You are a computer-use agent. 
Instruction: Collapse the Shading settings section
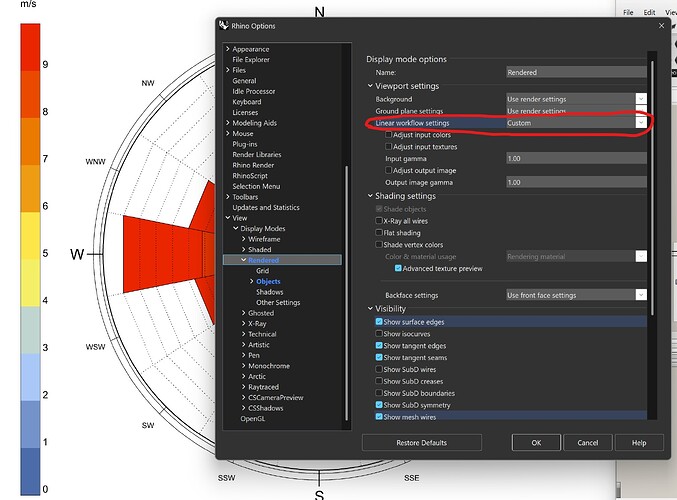click(x=370, y=196)
